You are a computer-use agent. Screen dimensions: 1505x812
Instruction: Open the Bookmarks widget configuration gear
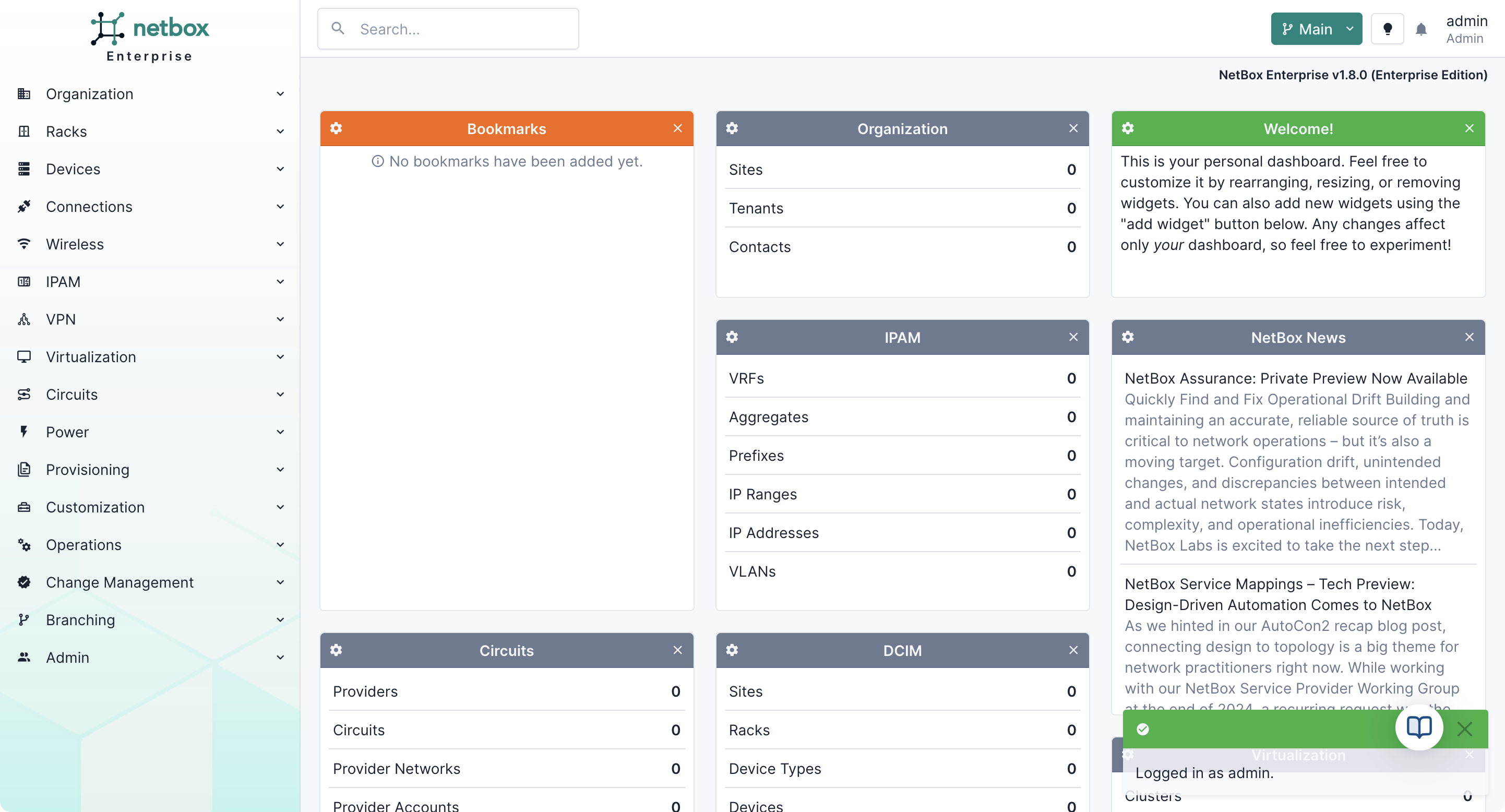(x=337, y=128)
